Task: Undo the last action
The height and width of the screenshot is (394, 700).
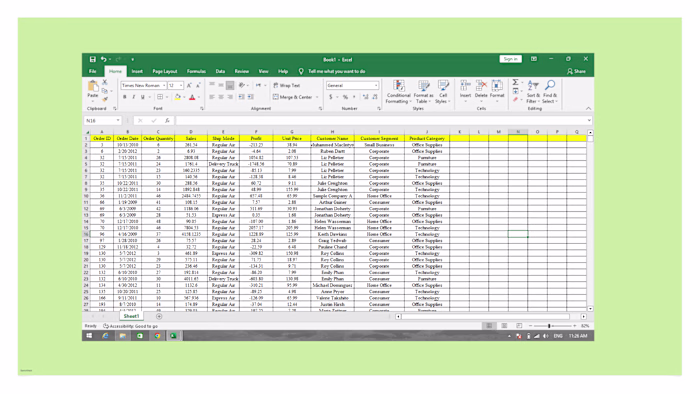Action: coord(104,59)
